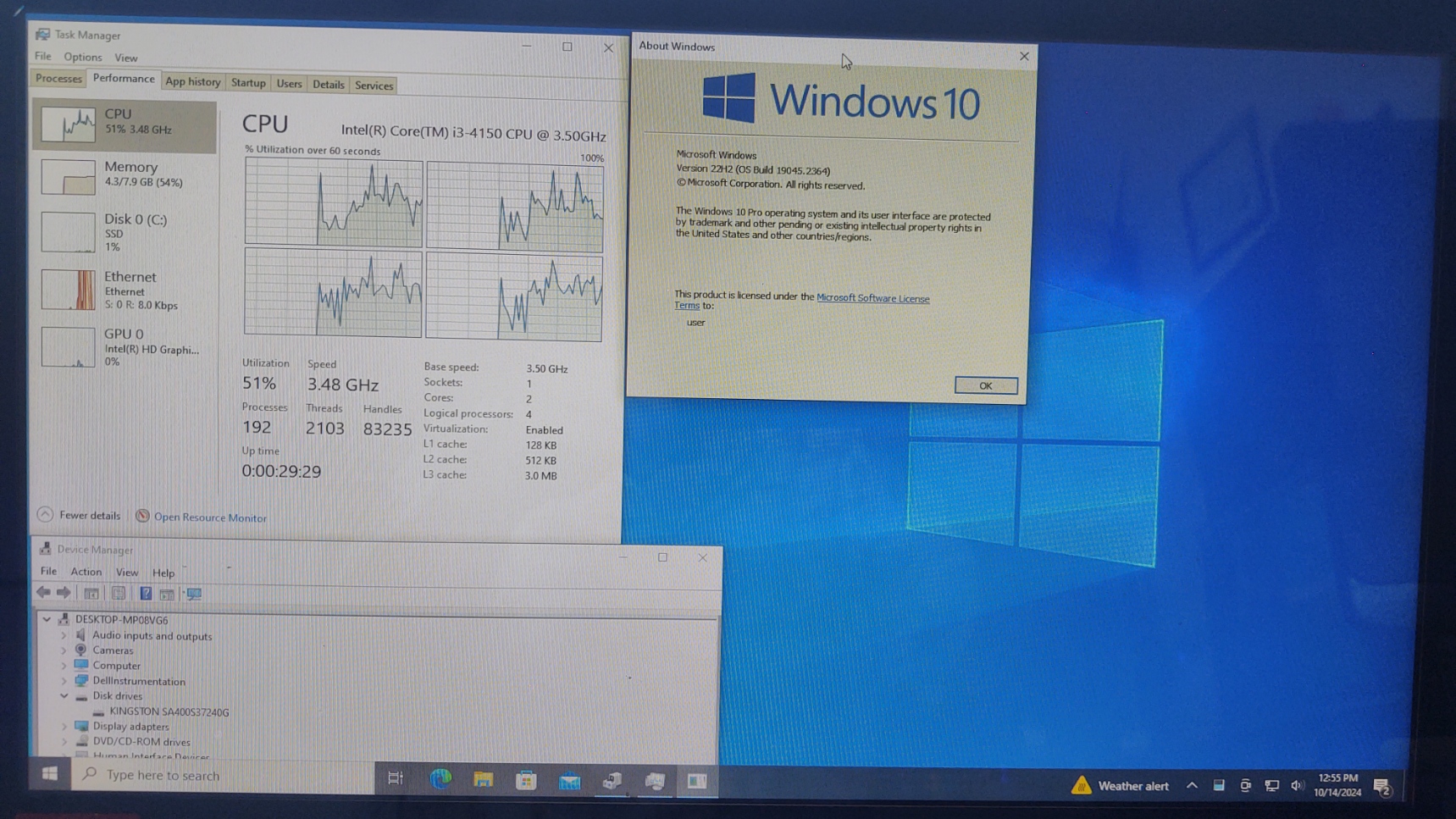Expand the Display adapters node
The width and height of the screenshot is (1456, 819).
[64, 727]
